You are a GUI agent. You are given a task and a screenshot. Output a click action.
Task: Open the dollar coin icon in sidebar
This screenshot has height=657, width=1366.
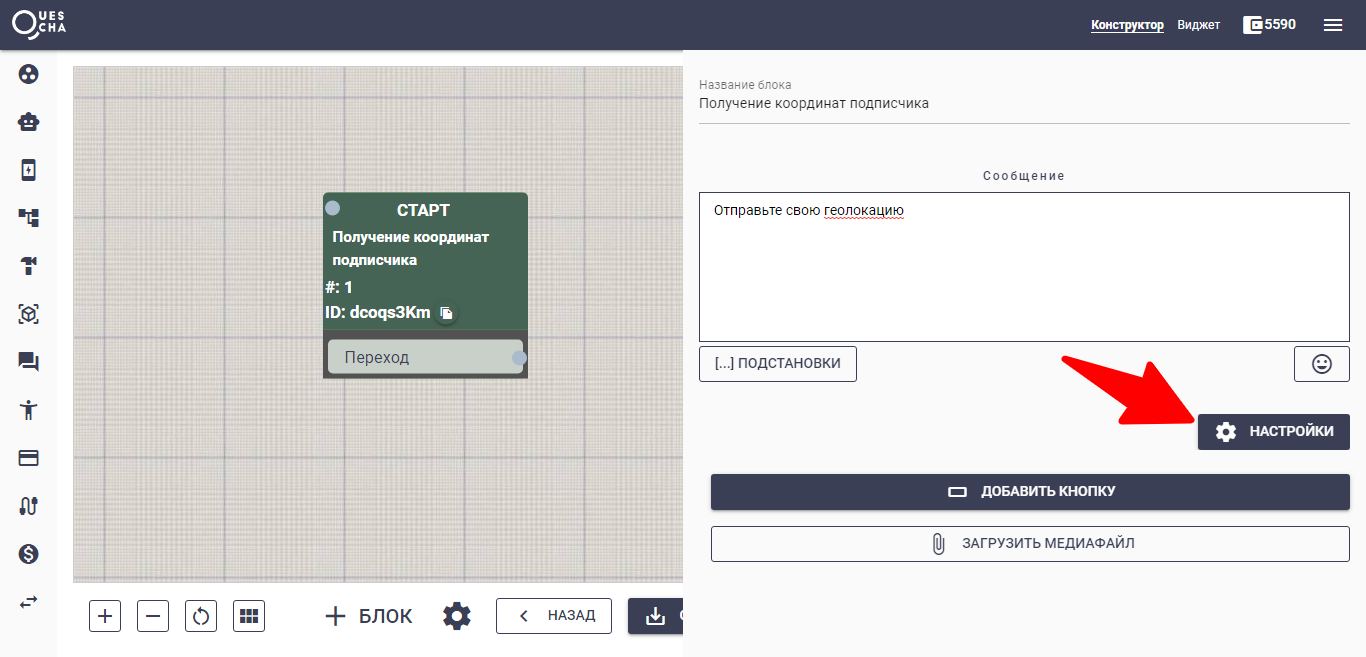click(x=28, y=554)
